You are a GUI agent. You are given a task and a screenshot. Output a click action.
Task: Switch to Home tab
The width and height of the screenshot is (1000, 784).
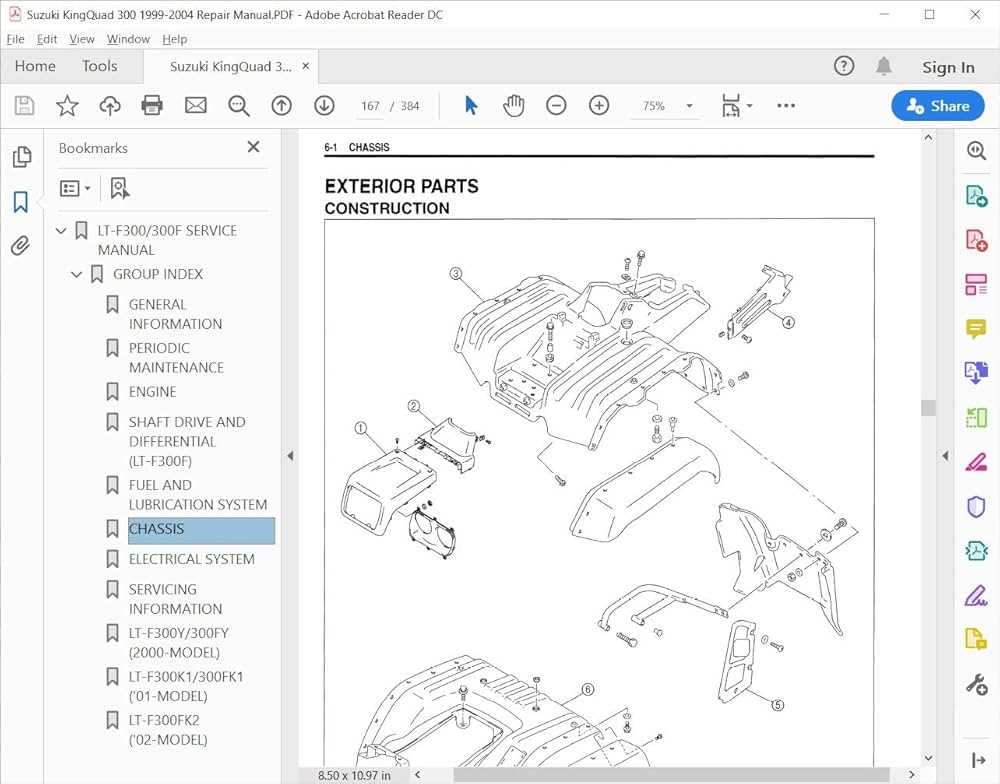35,66
